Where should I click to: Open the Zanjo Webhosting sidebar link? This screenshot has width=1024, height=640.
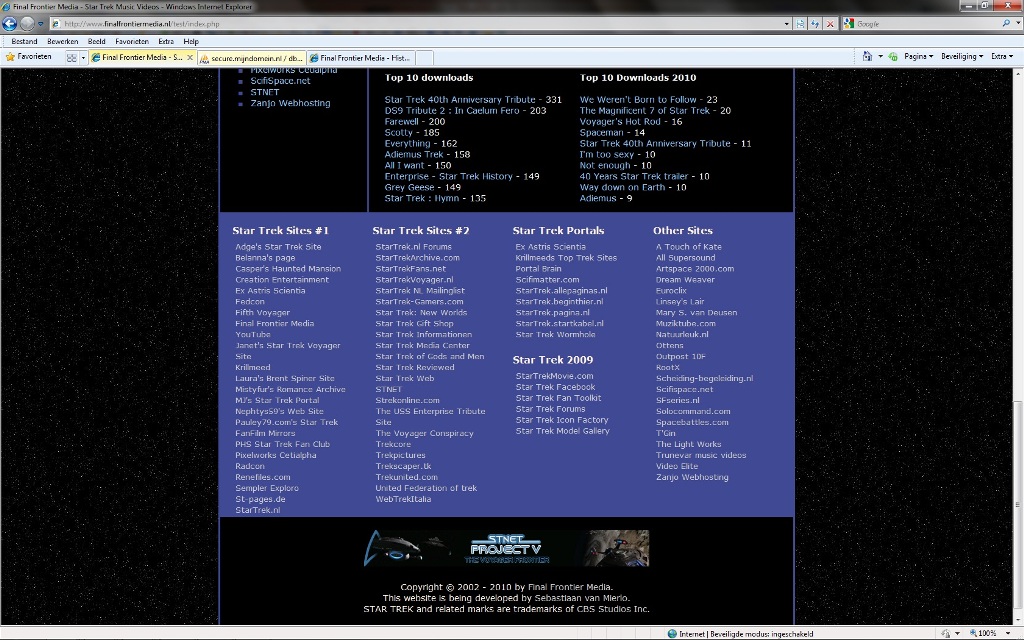(290, 103)
